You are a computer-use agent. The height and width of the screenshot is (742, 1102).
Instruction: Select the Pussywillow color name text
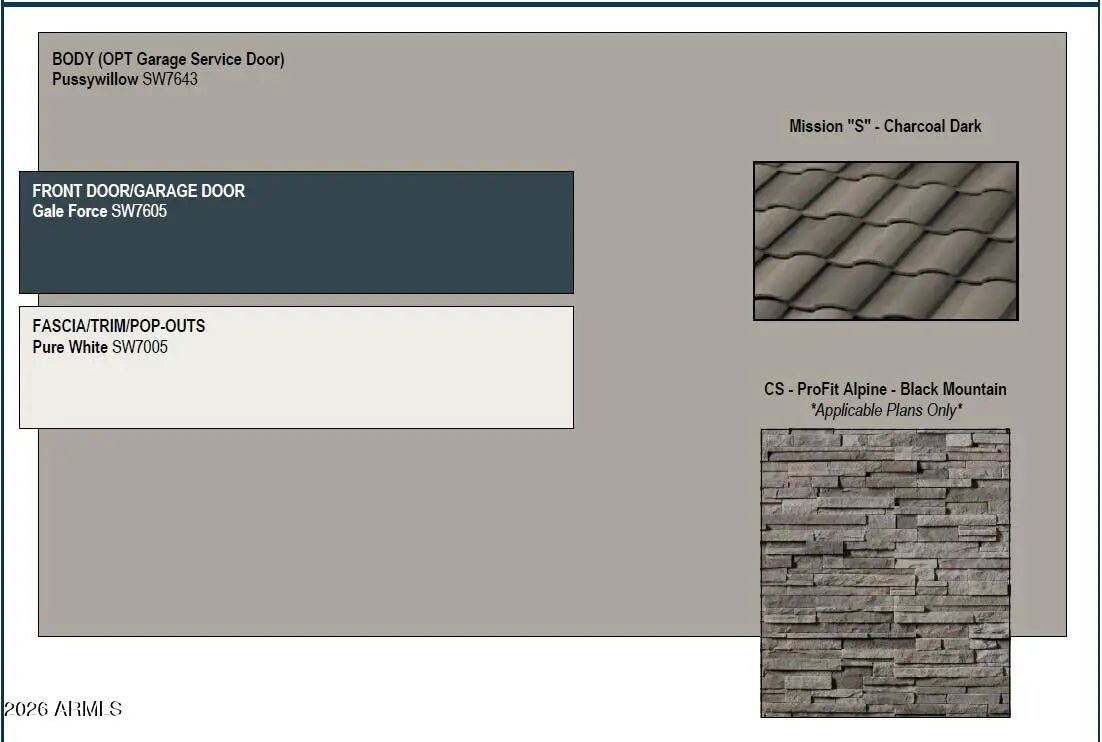(95, 79)
